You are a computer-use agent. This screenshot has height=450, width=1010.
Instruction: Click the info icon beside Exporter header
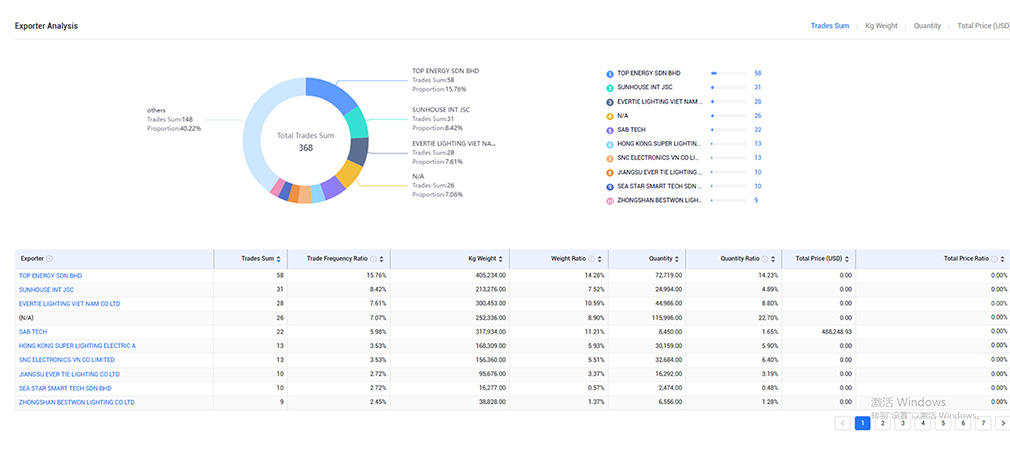tap(49, 258)
